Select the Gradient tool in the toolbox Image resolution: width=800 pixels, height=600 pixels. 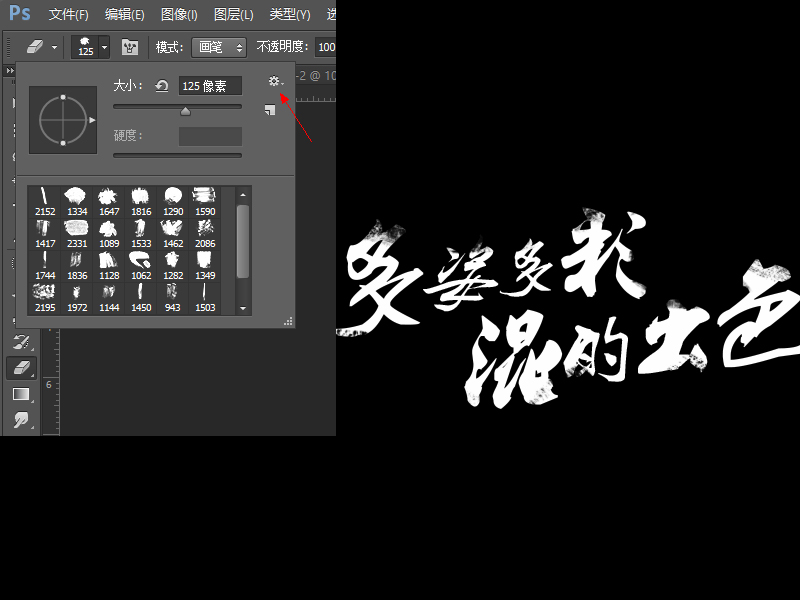(x=21, y=394)
